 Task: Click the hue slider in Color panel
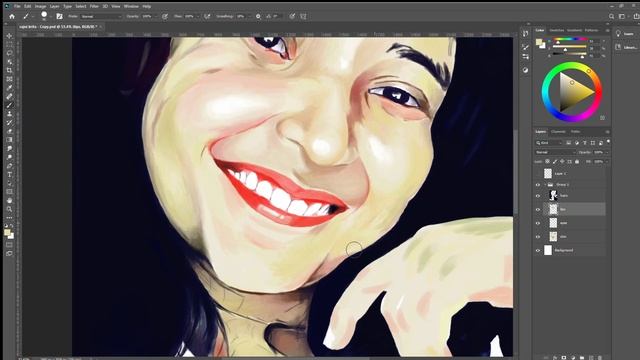[570, 39]
